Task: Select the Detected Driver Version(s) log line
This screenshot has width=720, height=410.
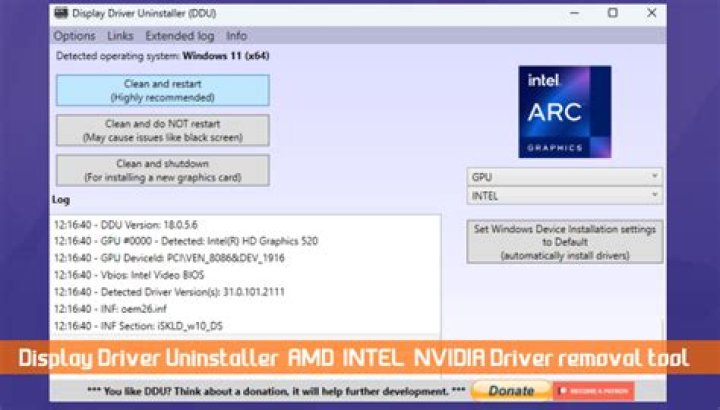Action: click(x=169, y=292)
